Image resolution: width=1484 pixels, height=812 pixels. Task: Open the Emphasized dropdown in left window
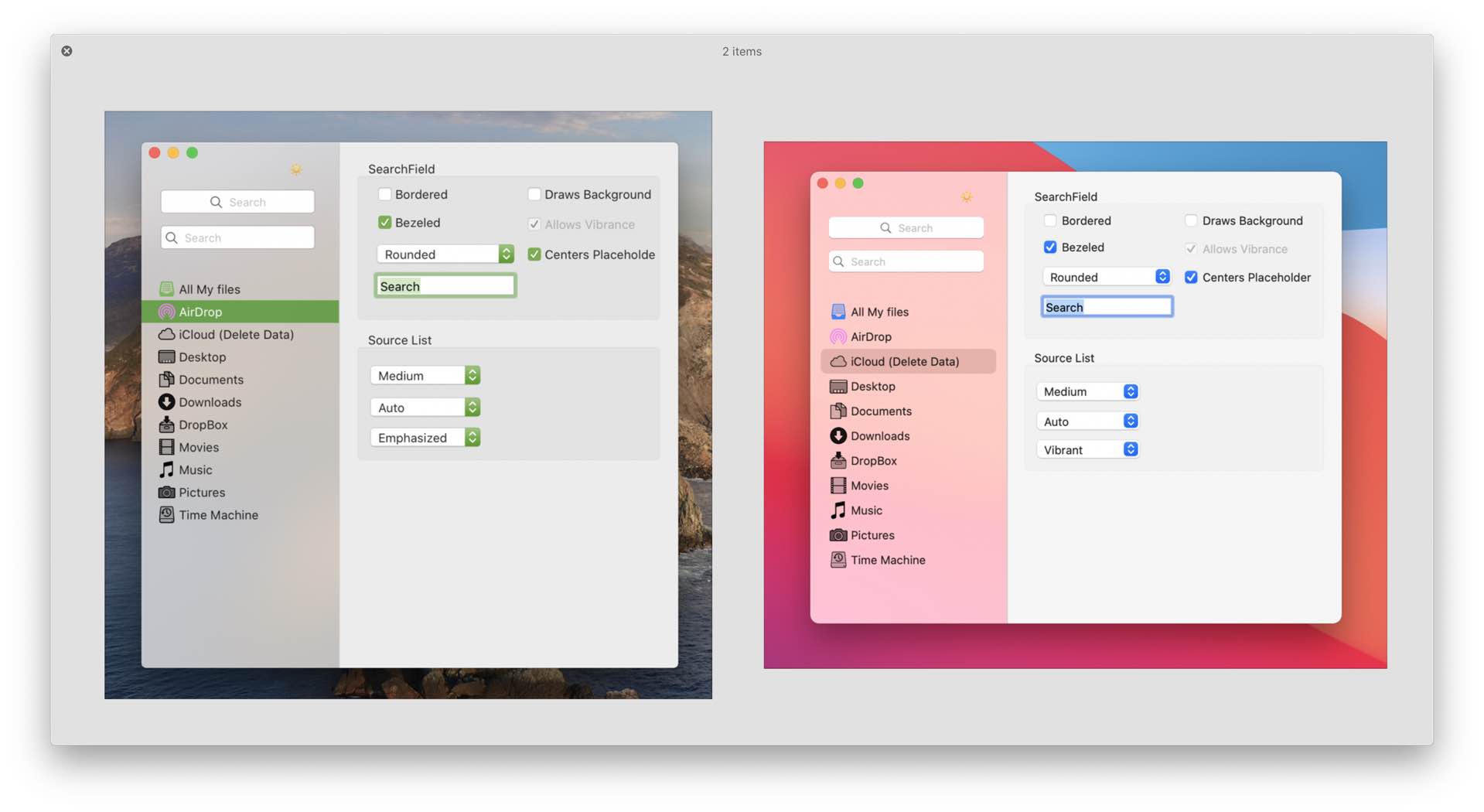click(x=425, y=438)
